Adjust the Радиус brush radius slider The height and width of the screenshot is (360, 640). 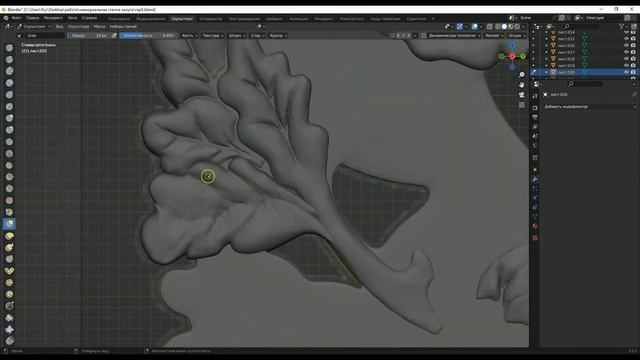click(88, 36)
